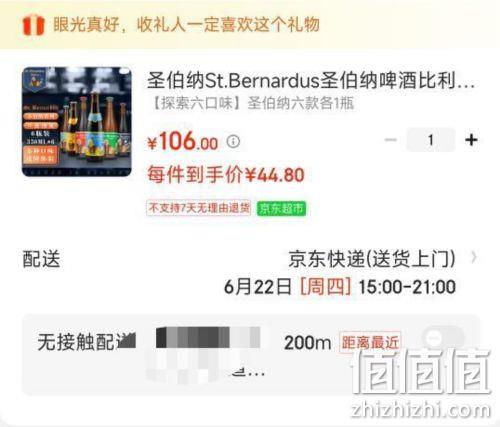
Task: Click the 眼光真好 gift banner text
Action: (187, 25)
